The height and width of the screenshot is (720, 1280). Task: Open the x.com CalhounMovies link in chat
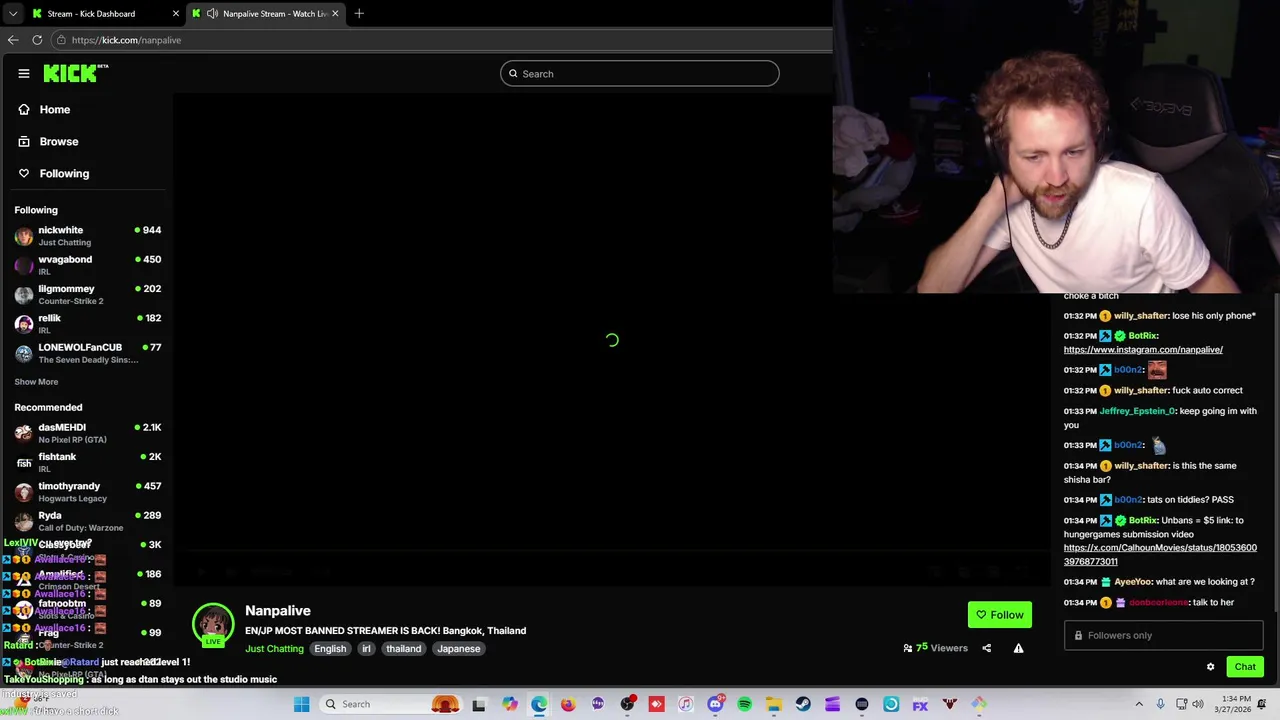point(1160,555)
